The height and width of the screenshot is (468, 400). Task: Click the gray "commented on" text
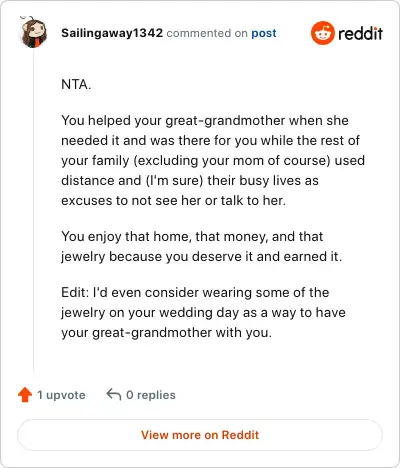tap(207, 33)
